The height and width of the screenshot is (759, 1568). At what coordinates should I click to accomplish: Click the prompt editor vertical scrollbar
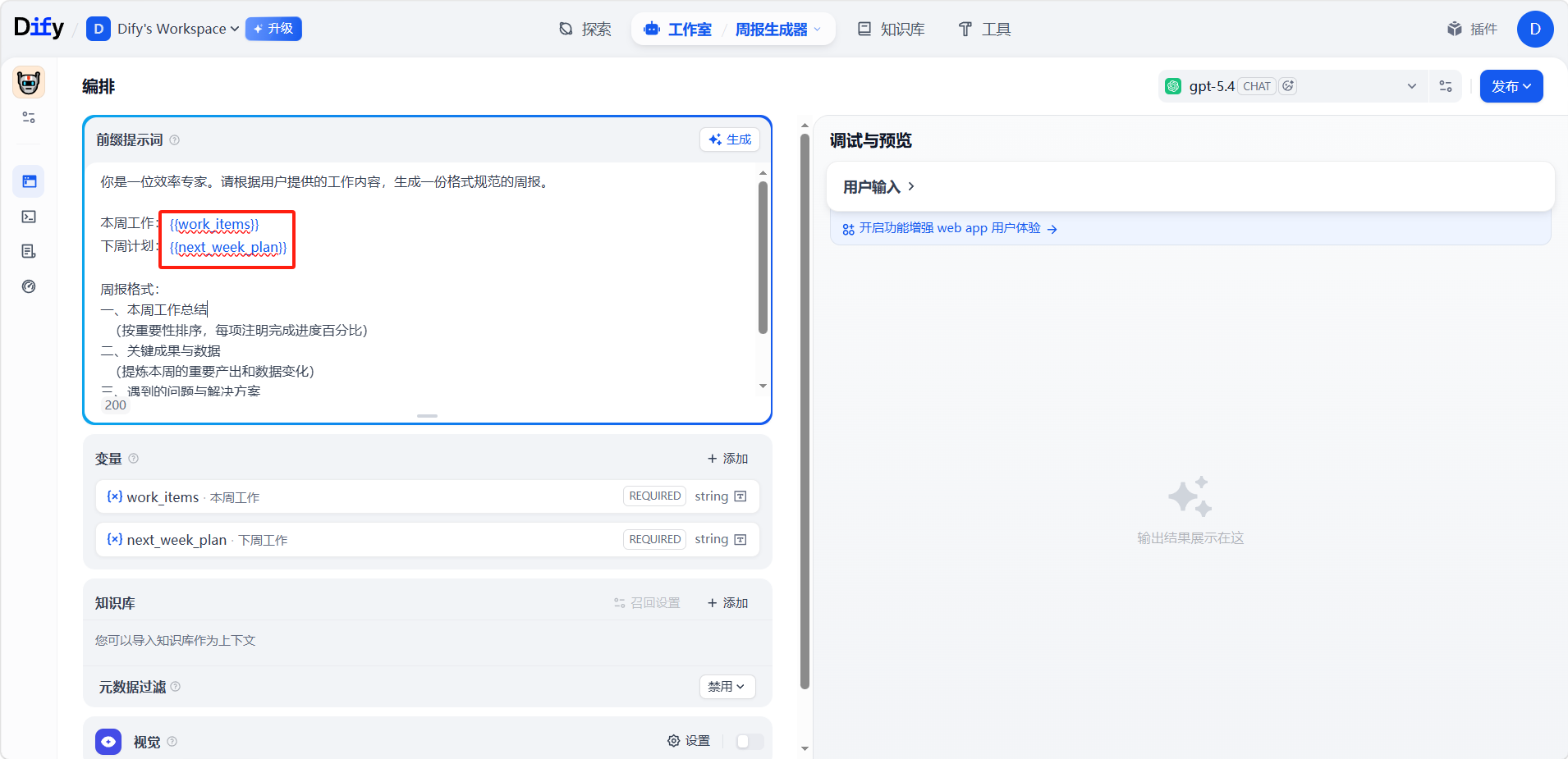point(763,258)
